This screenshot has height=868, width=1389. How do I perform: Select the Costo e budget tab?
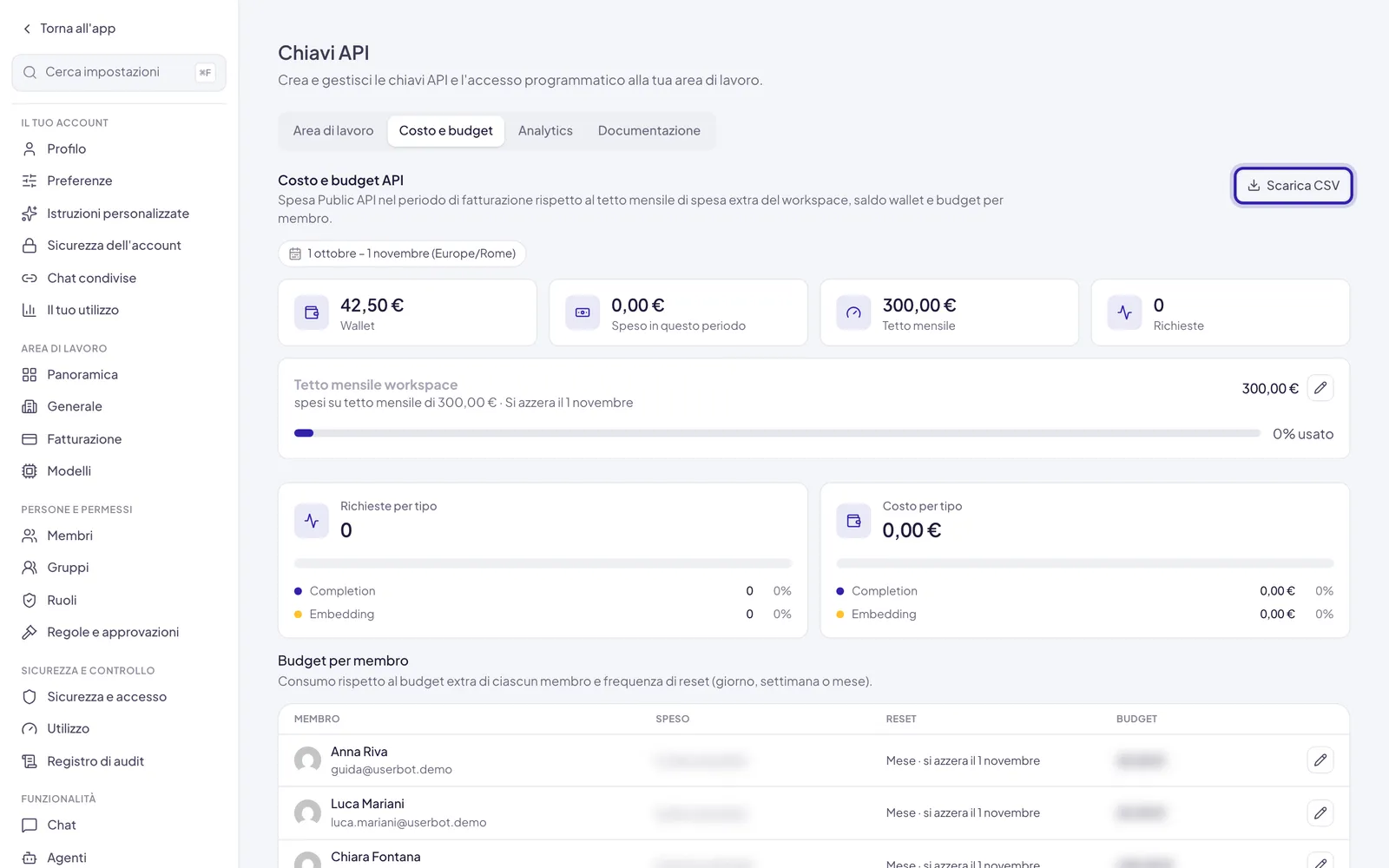(x=446, y=131)
